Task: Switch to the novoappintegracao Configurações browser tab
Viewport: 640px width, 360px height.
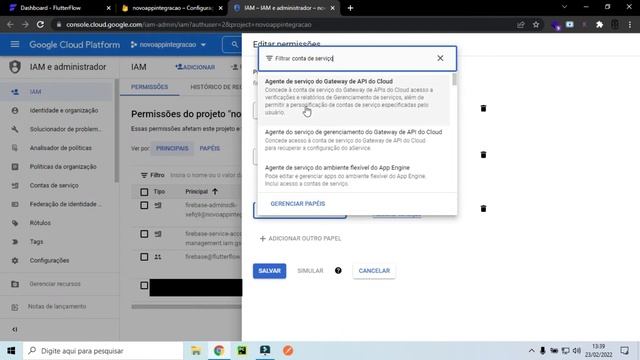Action: tap(172, 8)
